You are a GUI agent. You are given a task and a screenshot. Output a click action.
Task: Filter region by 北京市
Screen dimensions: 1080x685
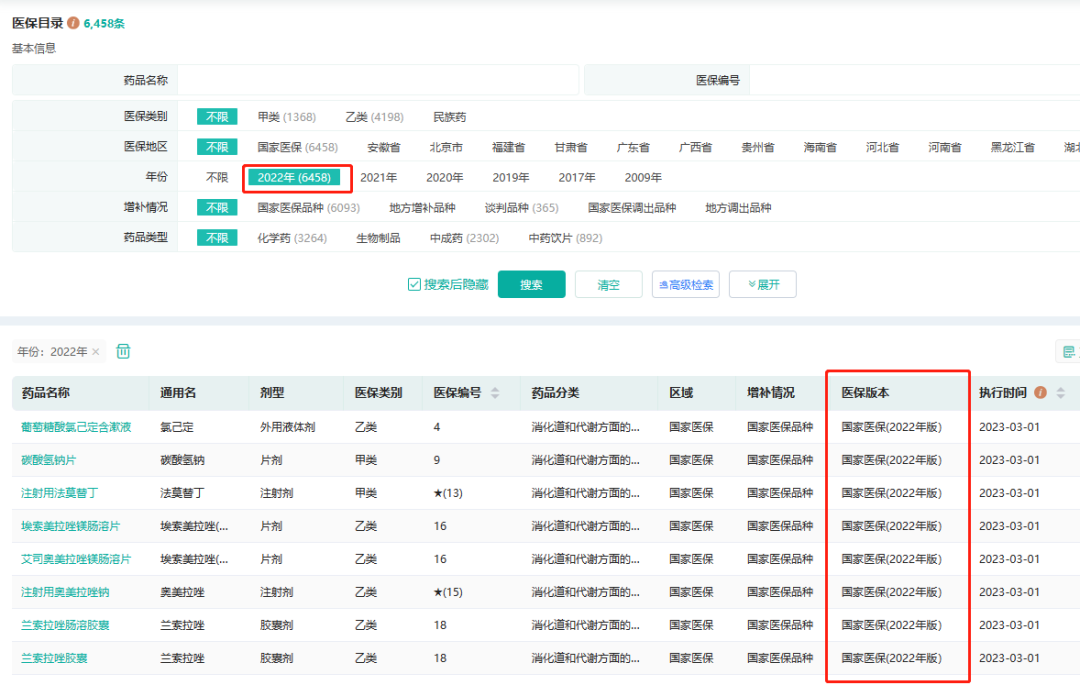(446, 147)
